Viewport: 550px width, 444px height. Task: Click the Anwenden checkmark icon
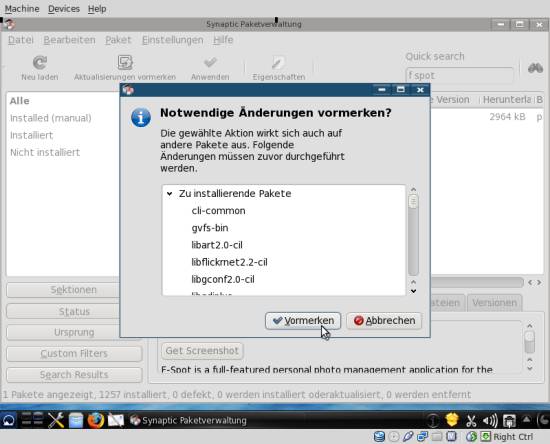point(210,63)
